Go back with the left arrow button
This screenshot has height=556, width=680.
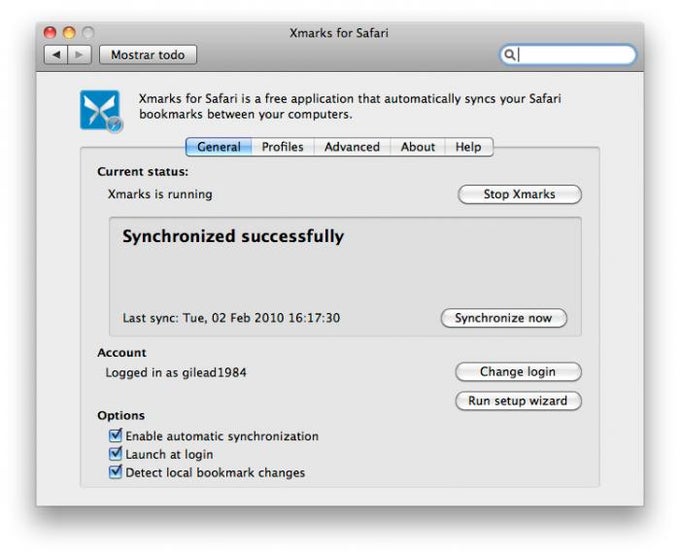[x=56, y=55]
